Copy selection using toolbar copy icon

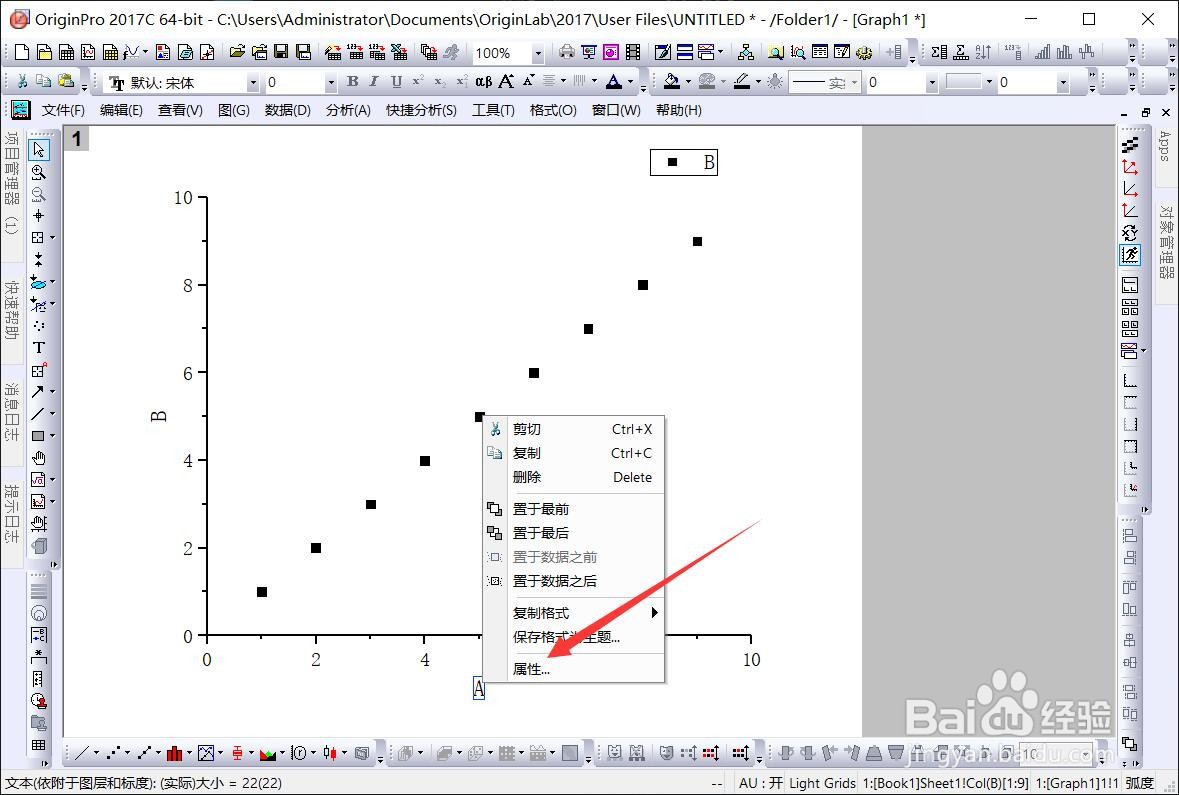coord(44,80)
